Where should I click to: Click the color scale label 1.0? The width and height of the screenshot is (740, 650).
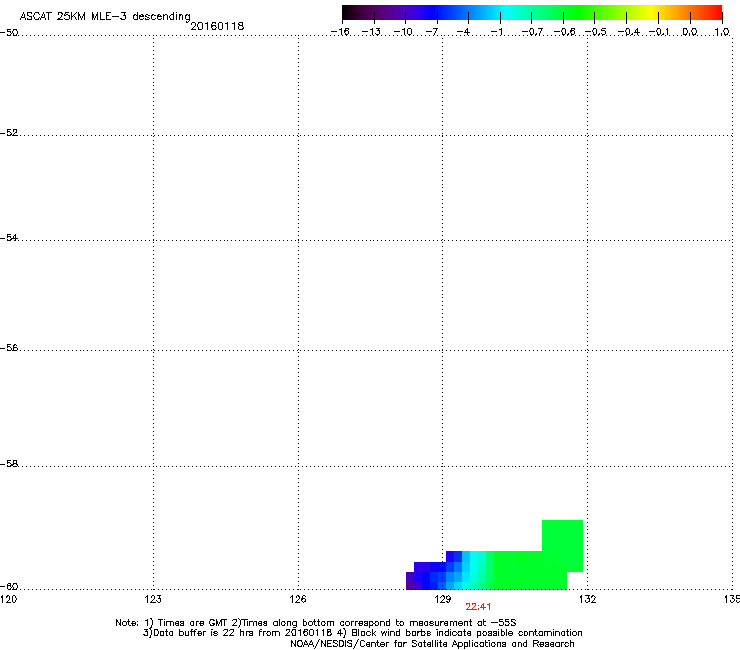click(x=722, y=32)
